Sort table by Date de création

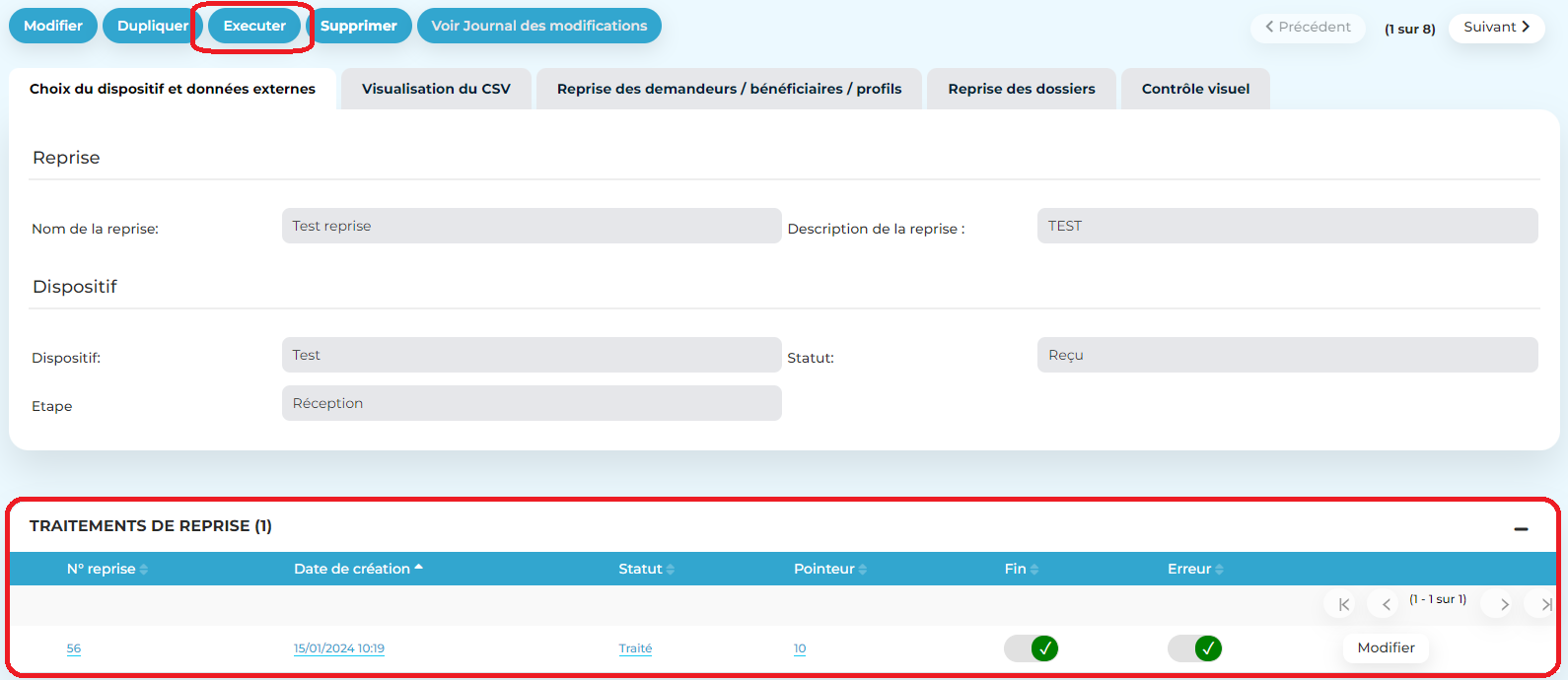point(357,569)
